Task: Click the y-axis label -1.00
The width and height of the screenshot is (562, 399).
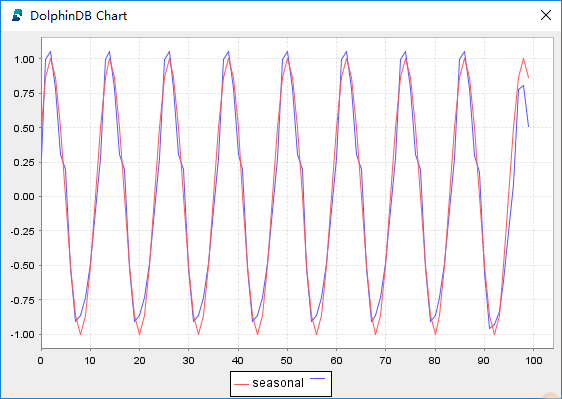Action: (x=23, y=334)
